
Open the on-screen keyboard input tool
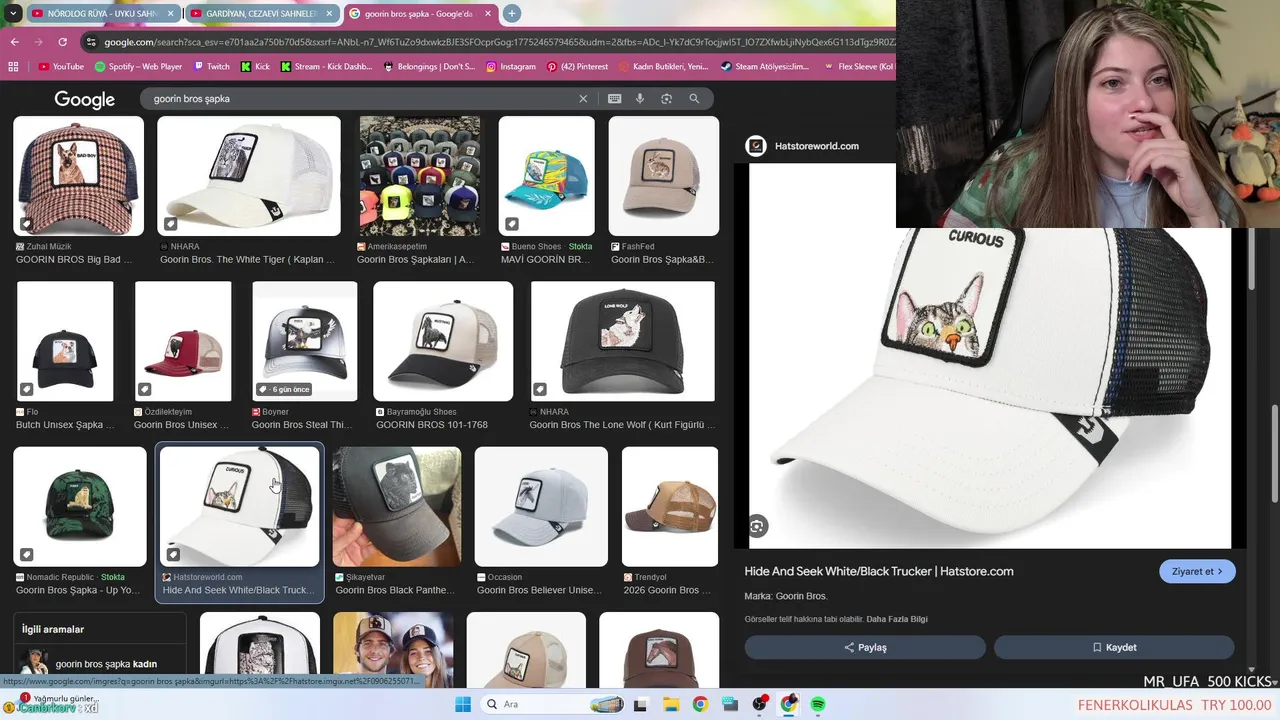click(x=614, y=99)
